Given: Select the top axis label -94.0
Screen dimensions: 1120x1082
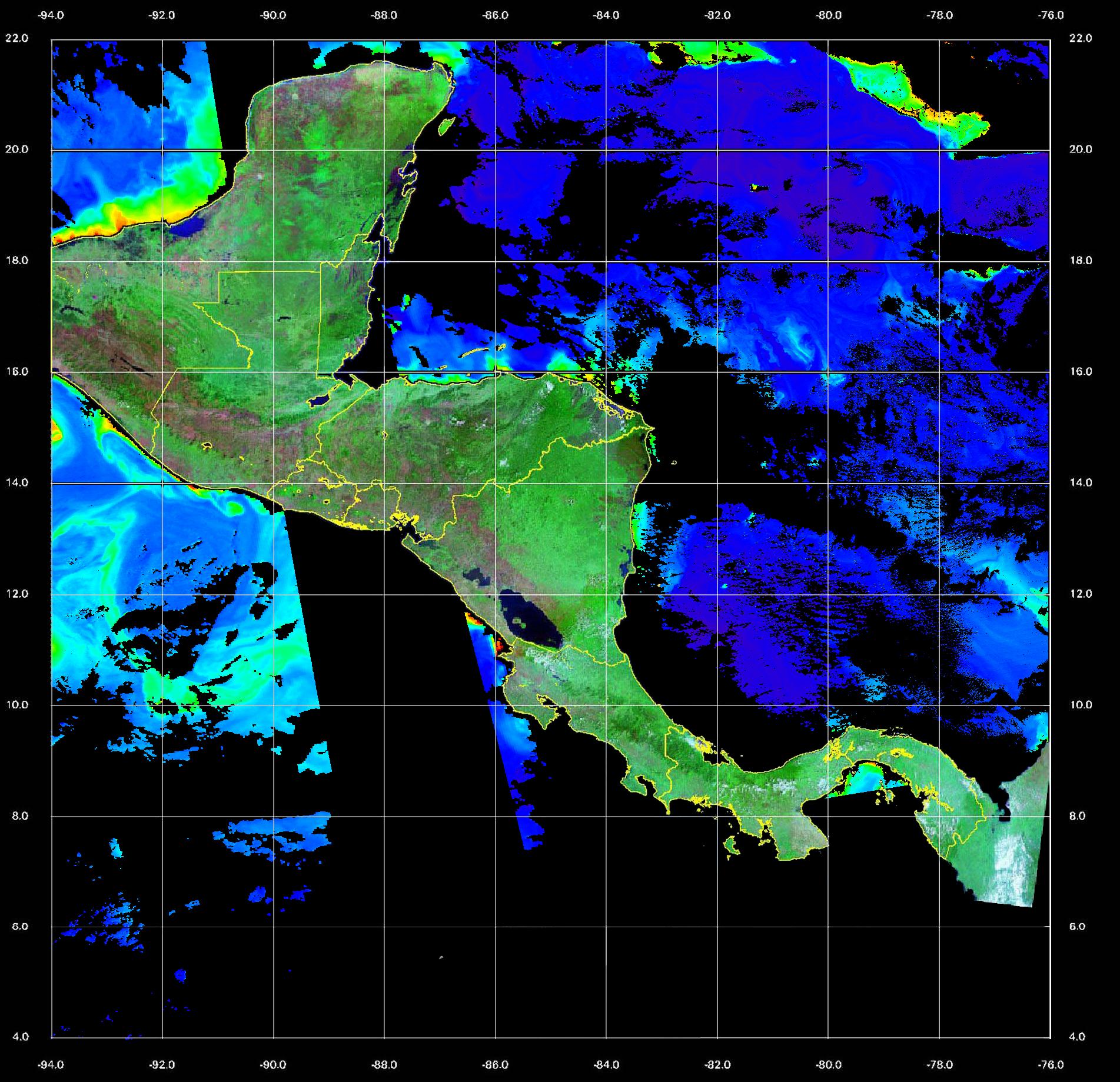Looking at the screenshot, I should [x=51, y=15].
